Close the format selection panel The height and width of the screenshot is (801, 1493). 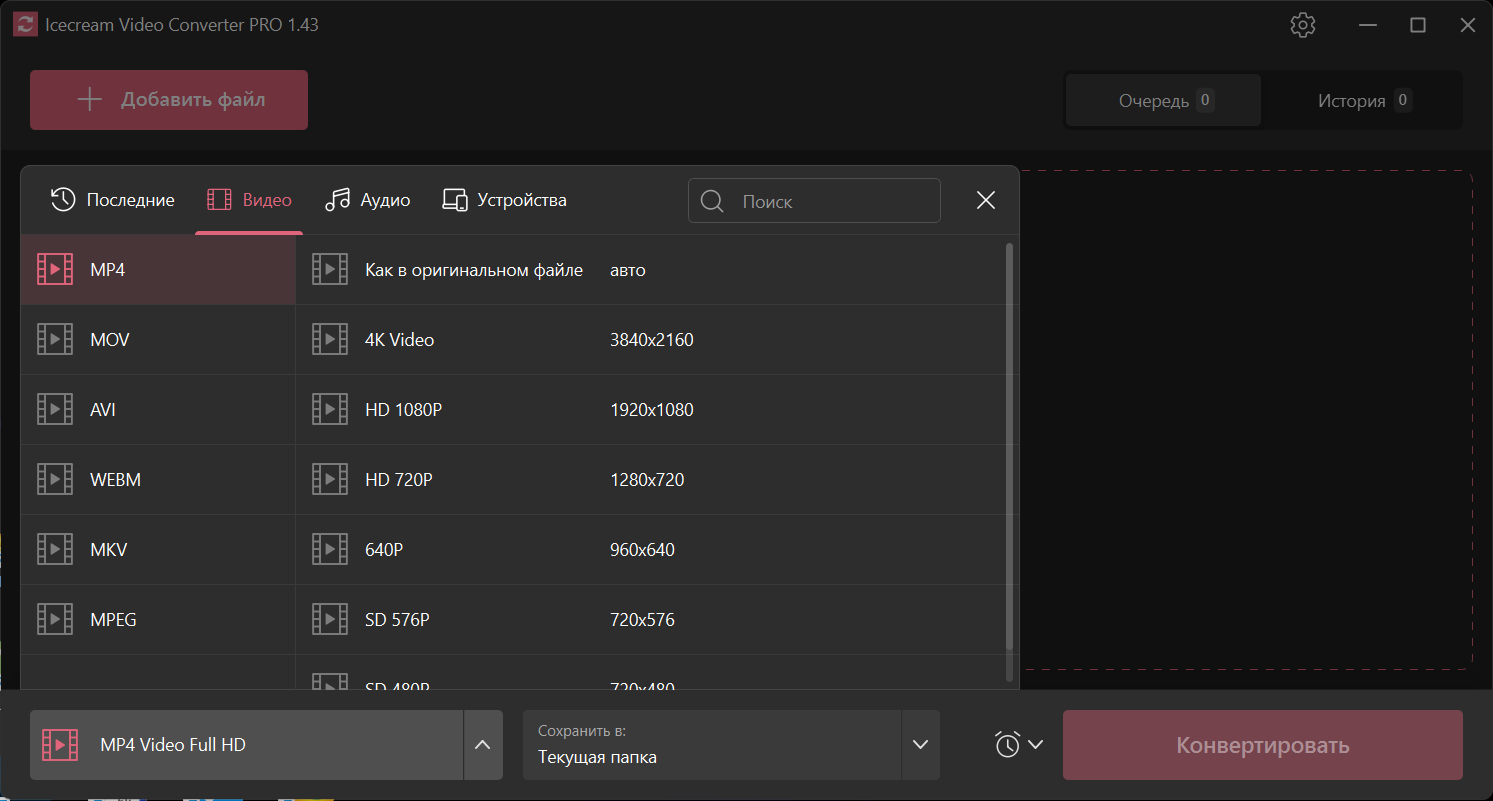(x=985, y=201)
